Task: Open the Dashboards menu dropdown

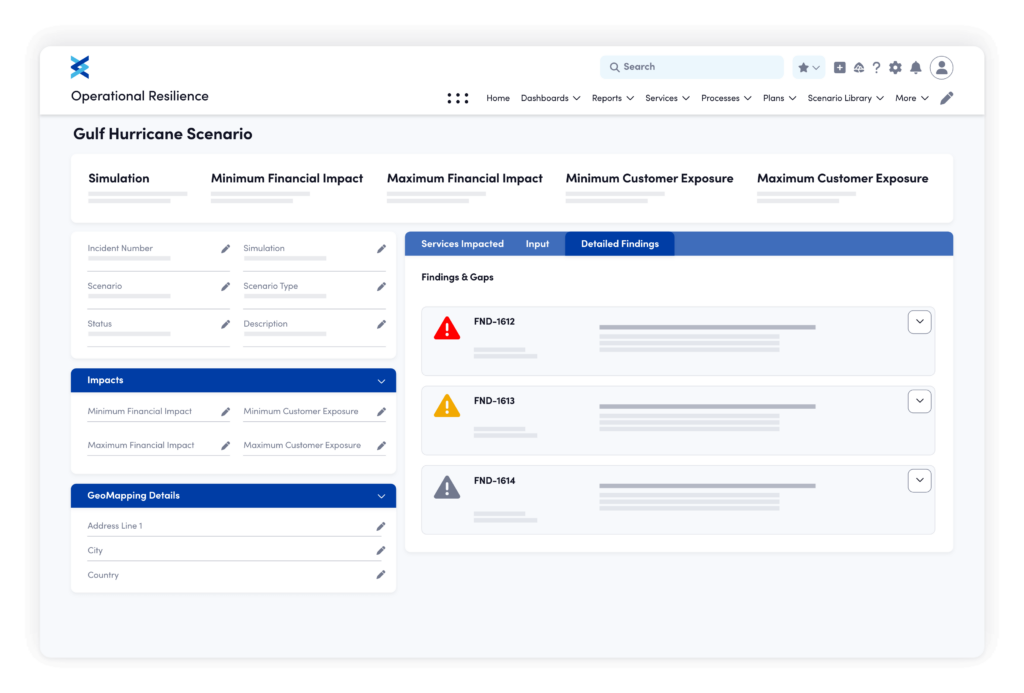Action: click(551, 98)
